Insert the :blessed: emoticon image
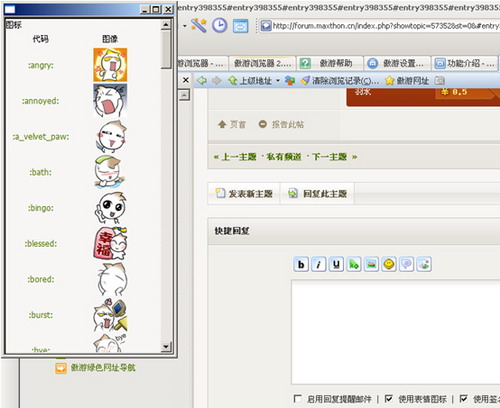This screenshot has width=500, height=408. tap(110, 243)
